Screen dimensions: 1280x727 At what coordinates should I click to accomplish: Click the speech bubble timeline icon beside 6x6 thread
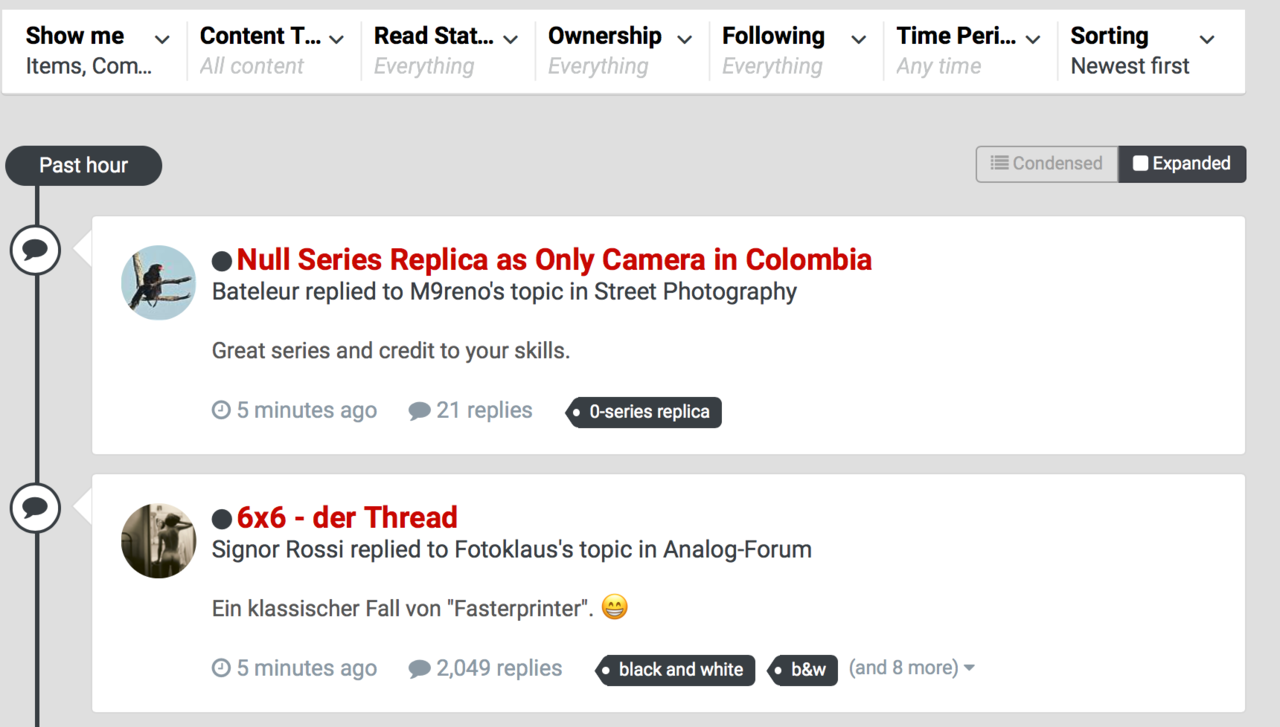click(35, 509)
